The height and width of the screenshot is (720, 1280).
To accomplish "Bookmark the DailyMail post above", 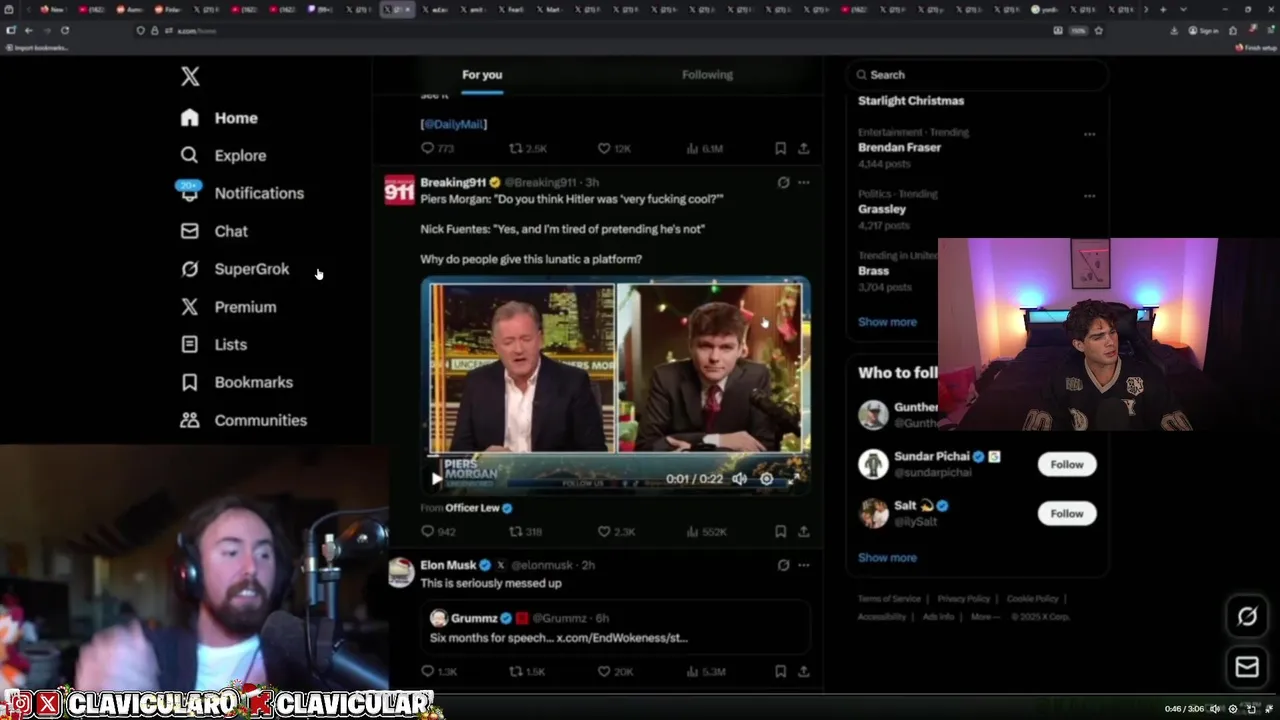I will 780,148.
